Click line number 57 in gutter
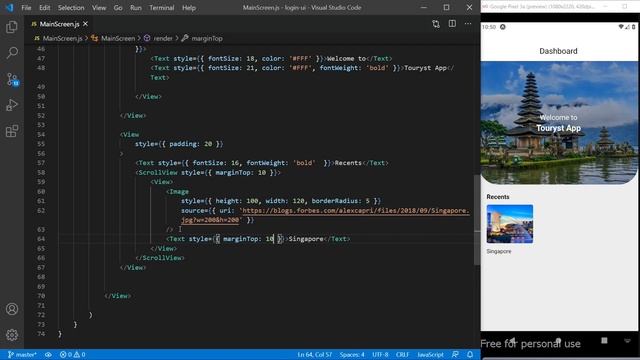The image size is (640, 360). coord(41,163)
